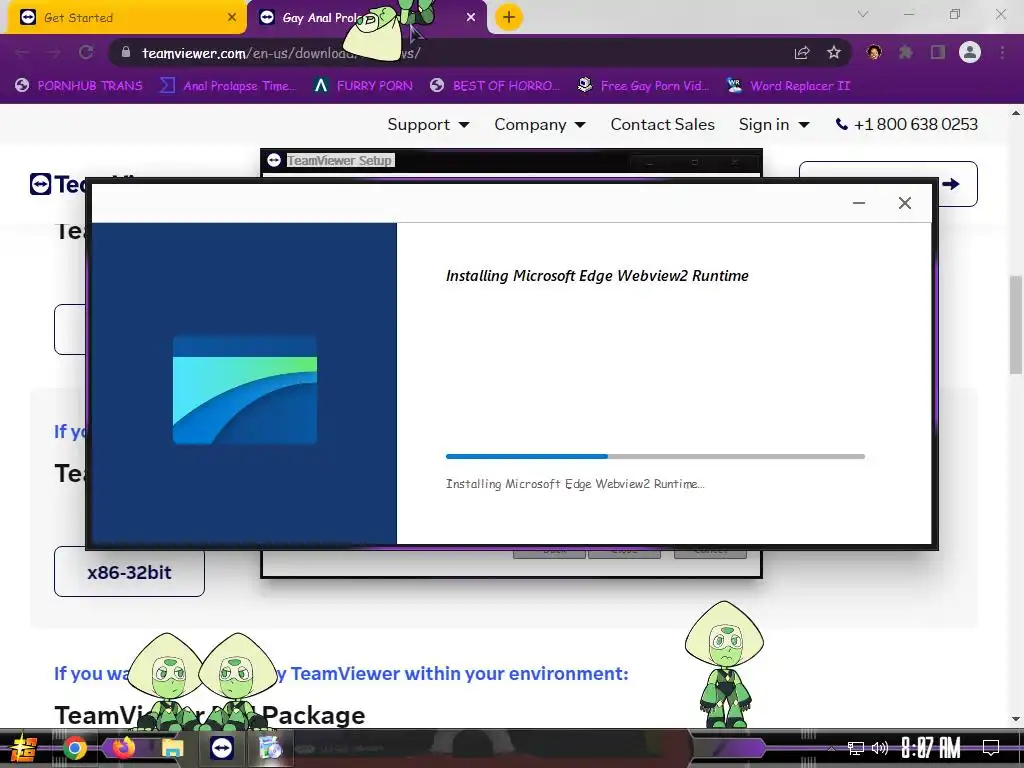Screen dimensions: 1024x768
Task: Click the italic 'Installing Microsoft Edge Webview2 Runtime' heading
Action: 597,276
